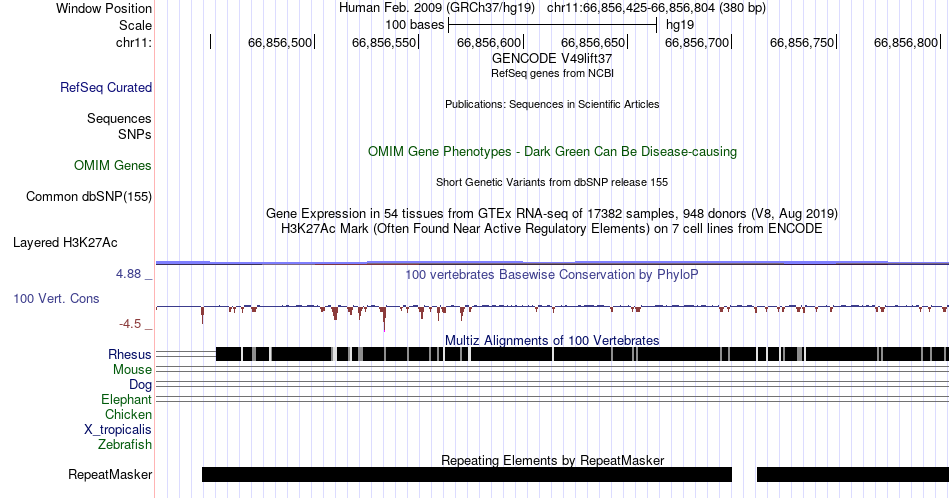
Task: Click the 66,856,550 ruler position
Action: [x=384, y=42]
